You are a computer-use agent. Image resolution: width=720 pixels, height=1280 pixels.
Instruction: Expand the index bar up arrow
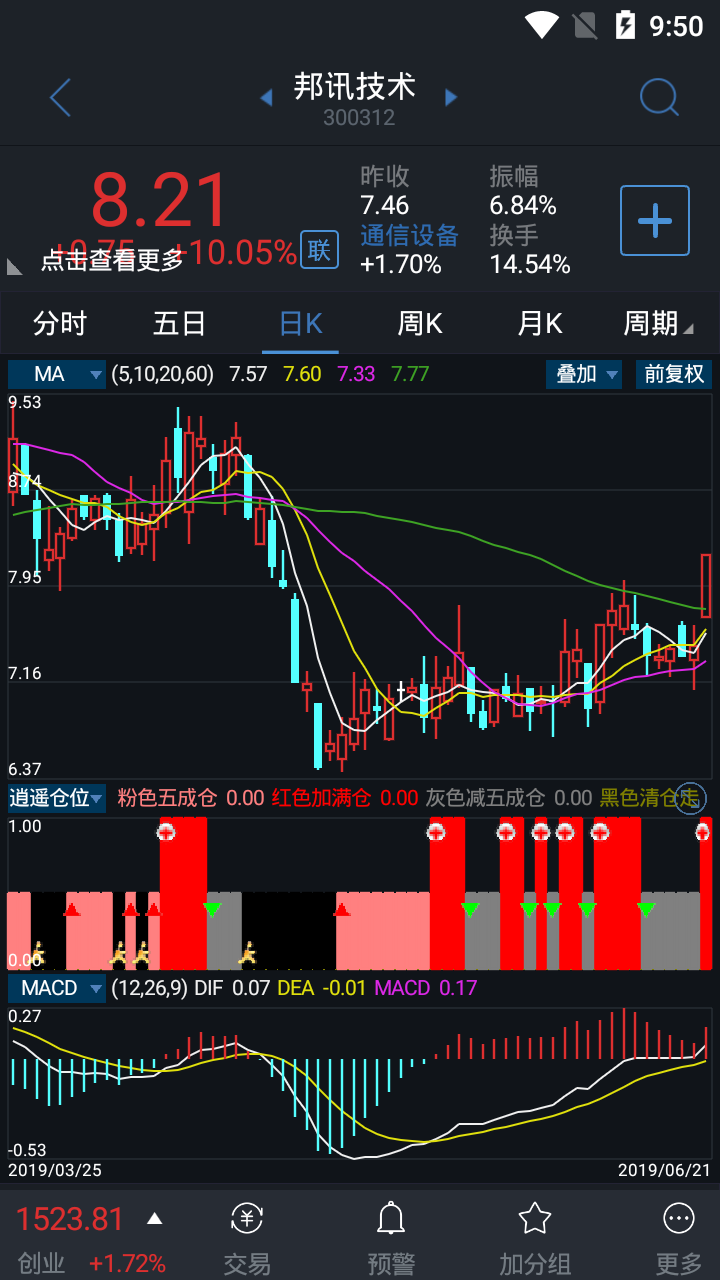[154, 1218]
